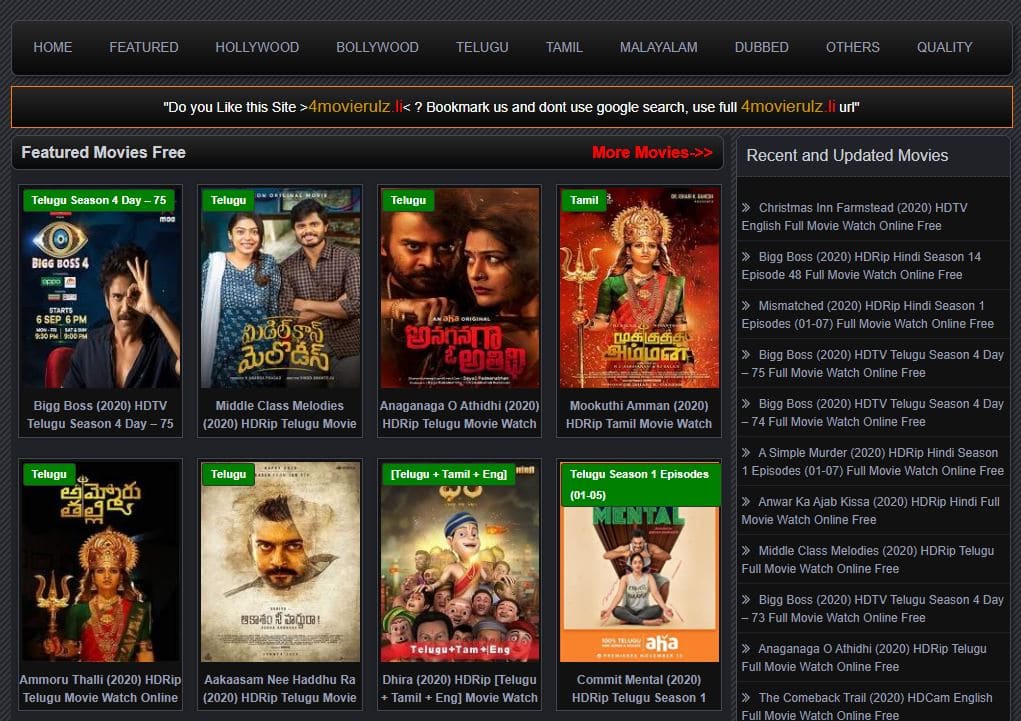Click the Telugu badge on Anaganaga O Athidhi
The height and width of the screenshot is (721, 1021).
point(408,200)
